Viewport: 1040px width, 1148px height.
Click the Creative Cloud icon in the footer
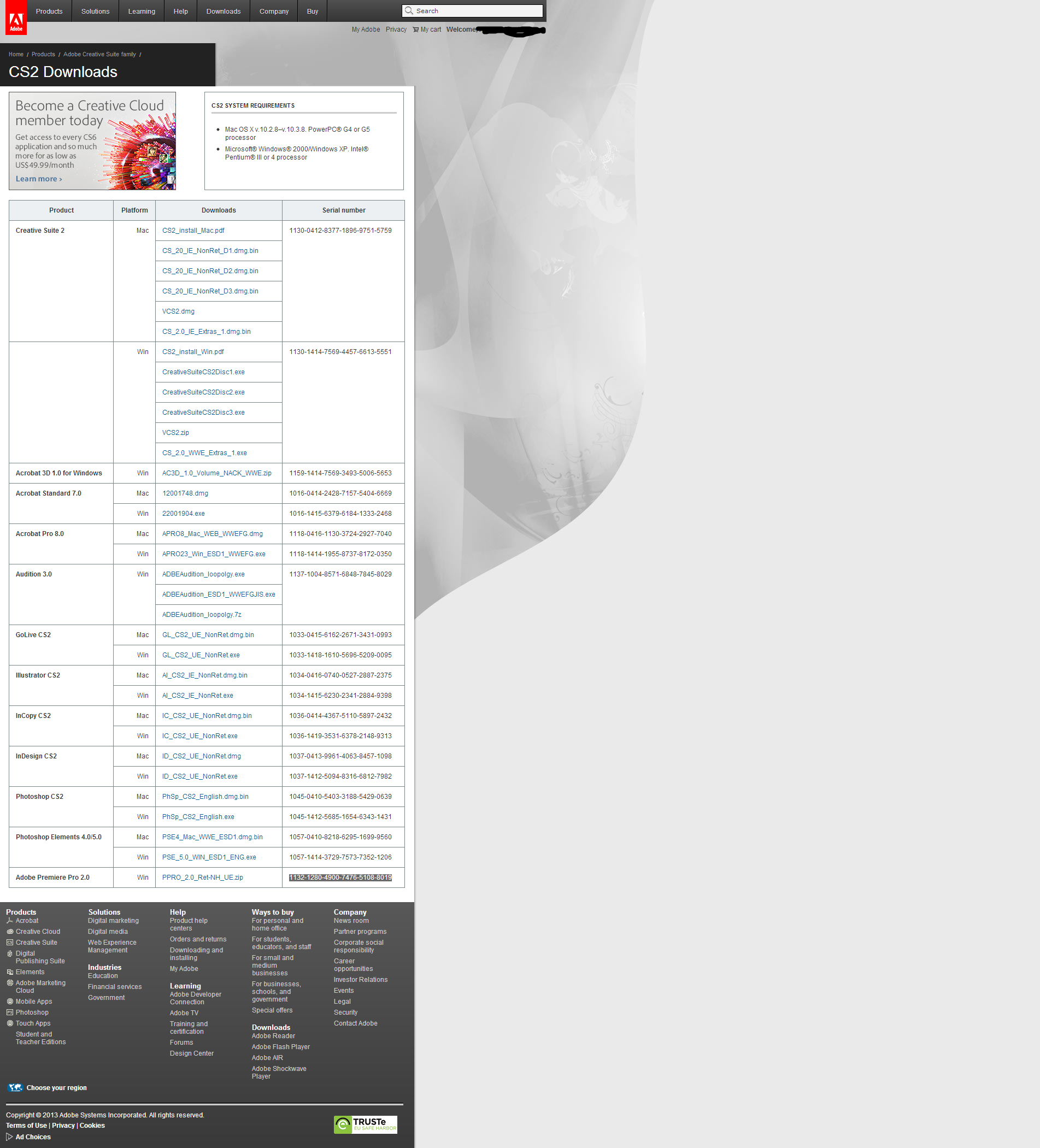pos(10,931)
